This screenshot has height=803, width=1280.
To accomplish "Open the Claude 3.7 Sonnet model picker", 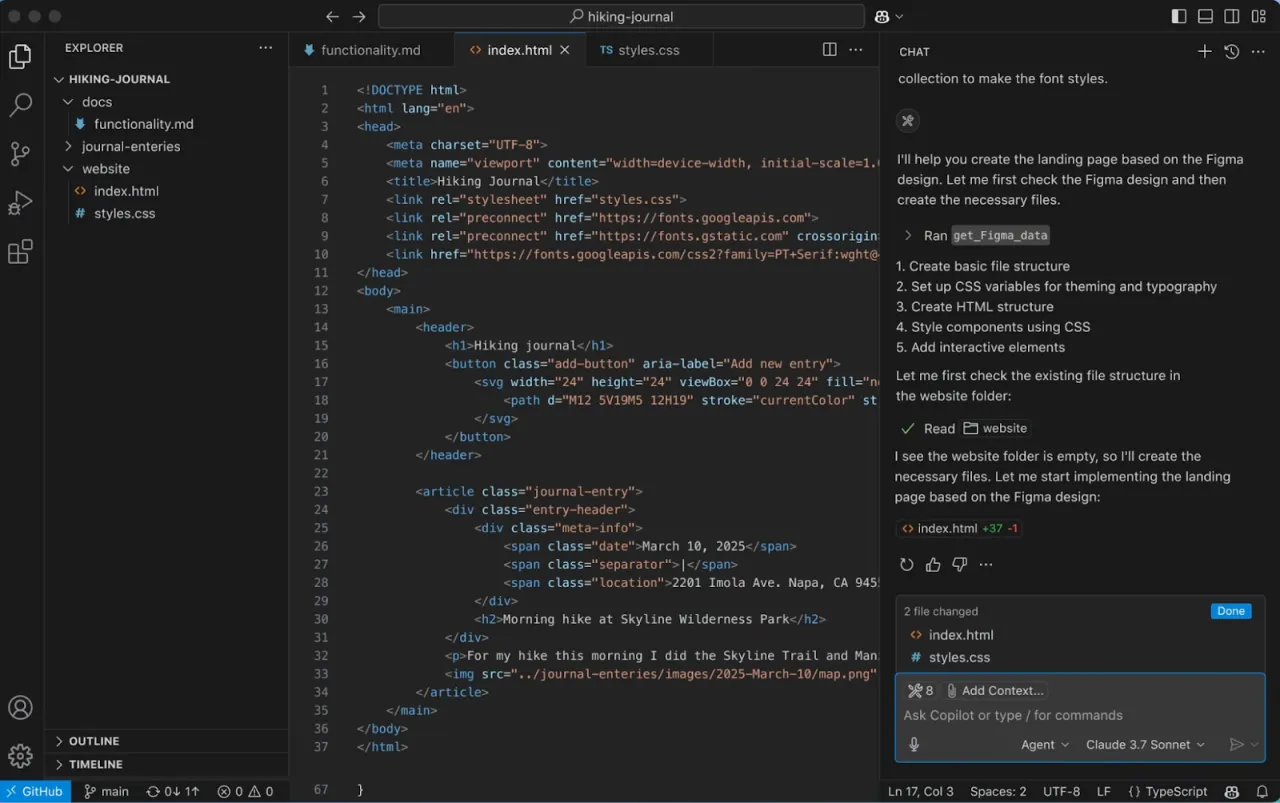I will (1144, 744).
